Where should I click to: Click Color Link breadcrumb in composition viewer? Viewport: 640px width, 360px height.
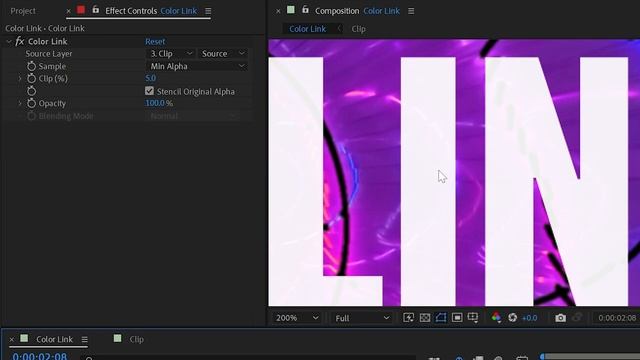307,29
